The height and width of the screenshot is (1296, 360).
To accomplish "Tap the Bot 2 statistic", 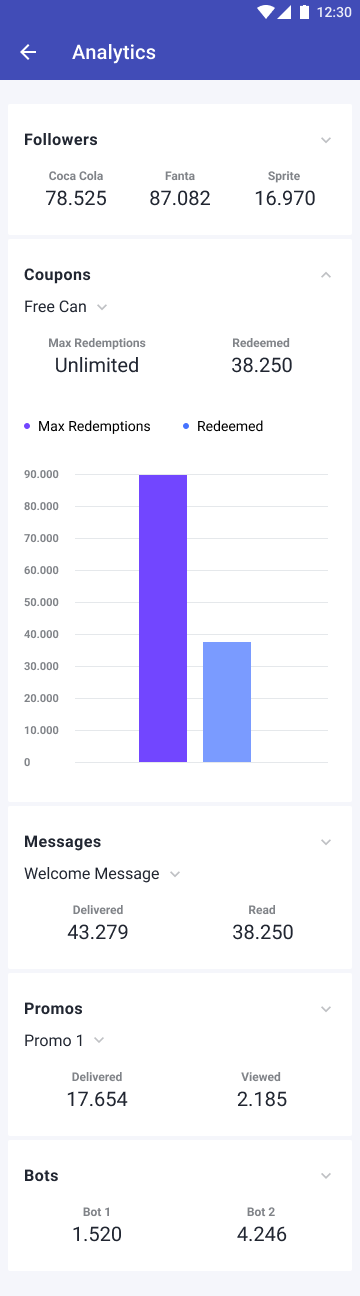I will point(262,1225).
